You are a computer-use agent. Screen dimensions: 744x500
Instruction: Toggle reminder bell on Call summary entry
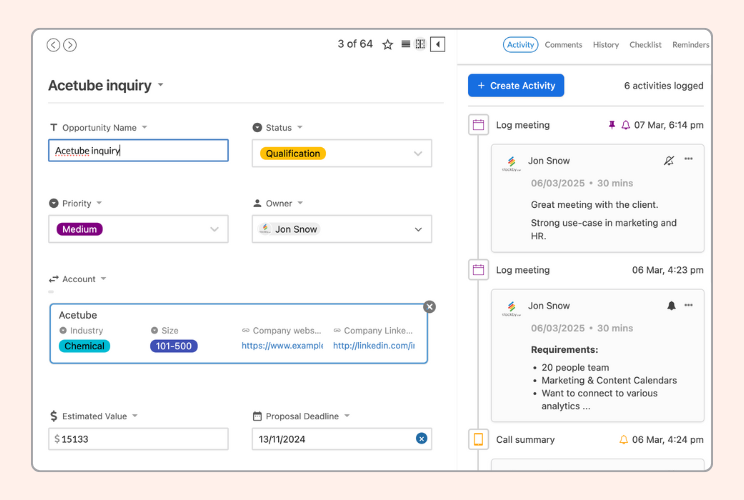pos(623,440)
